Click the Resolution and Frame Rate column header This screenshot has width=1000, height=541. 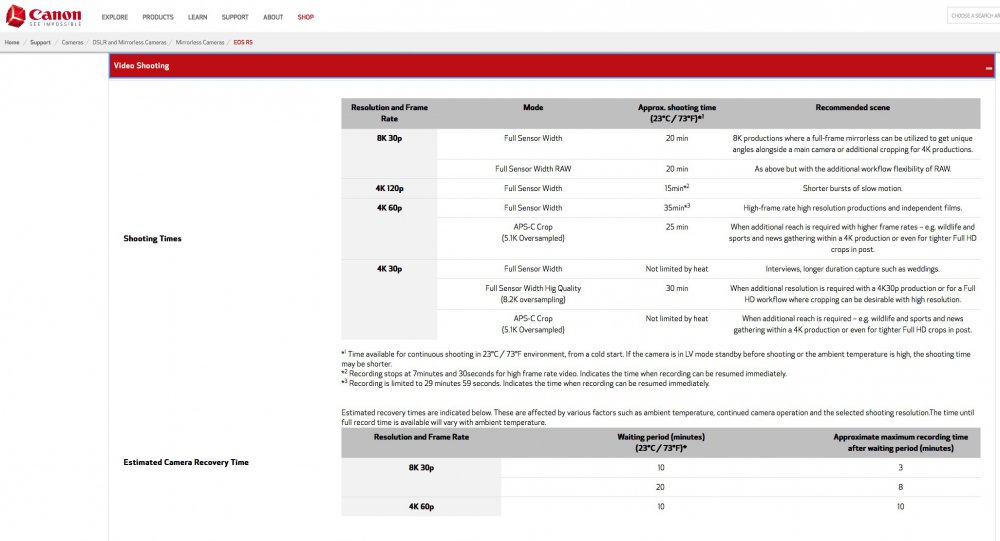(x=389, y=113)
